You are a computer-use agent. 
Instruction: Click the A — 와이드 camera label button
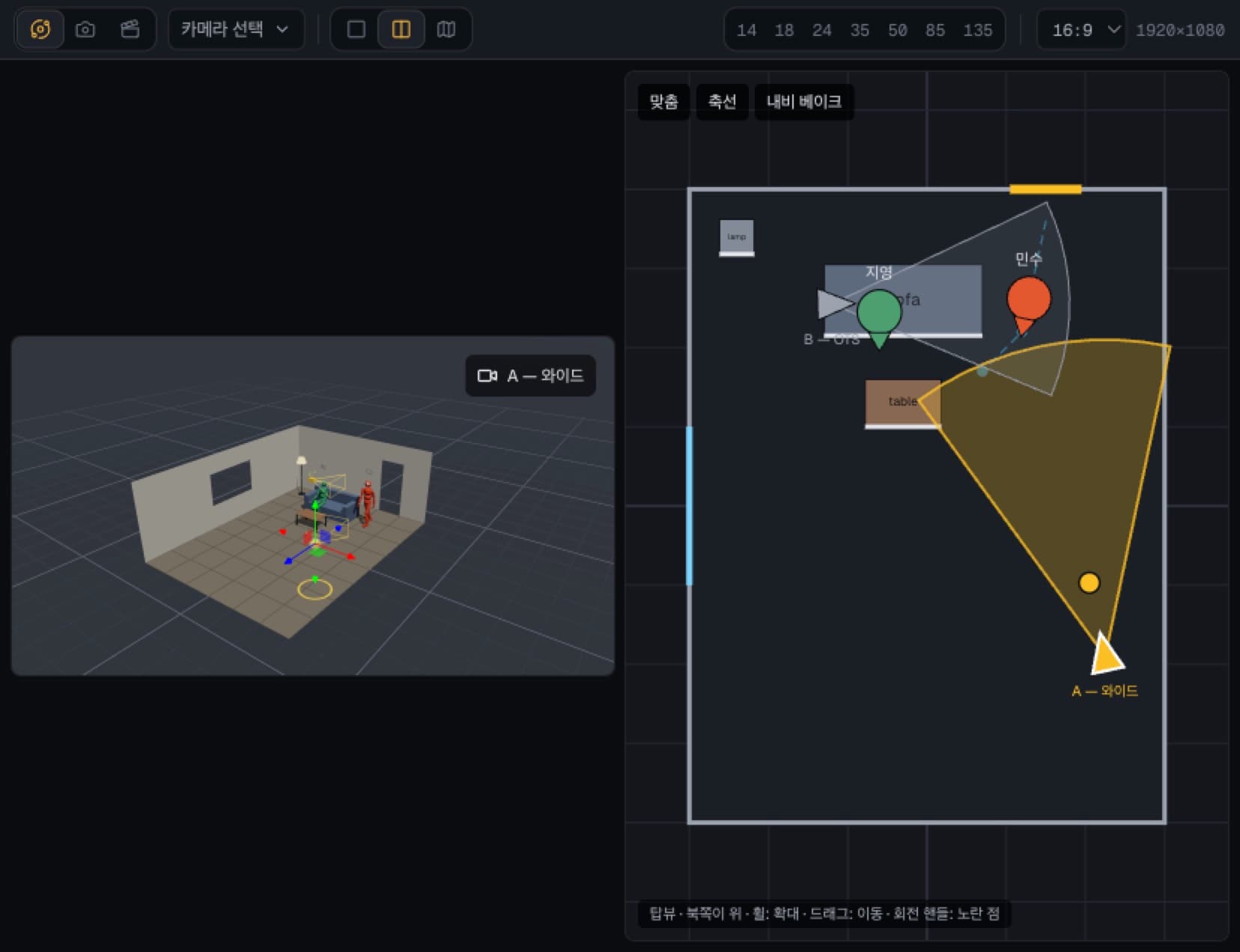point(531,376)
